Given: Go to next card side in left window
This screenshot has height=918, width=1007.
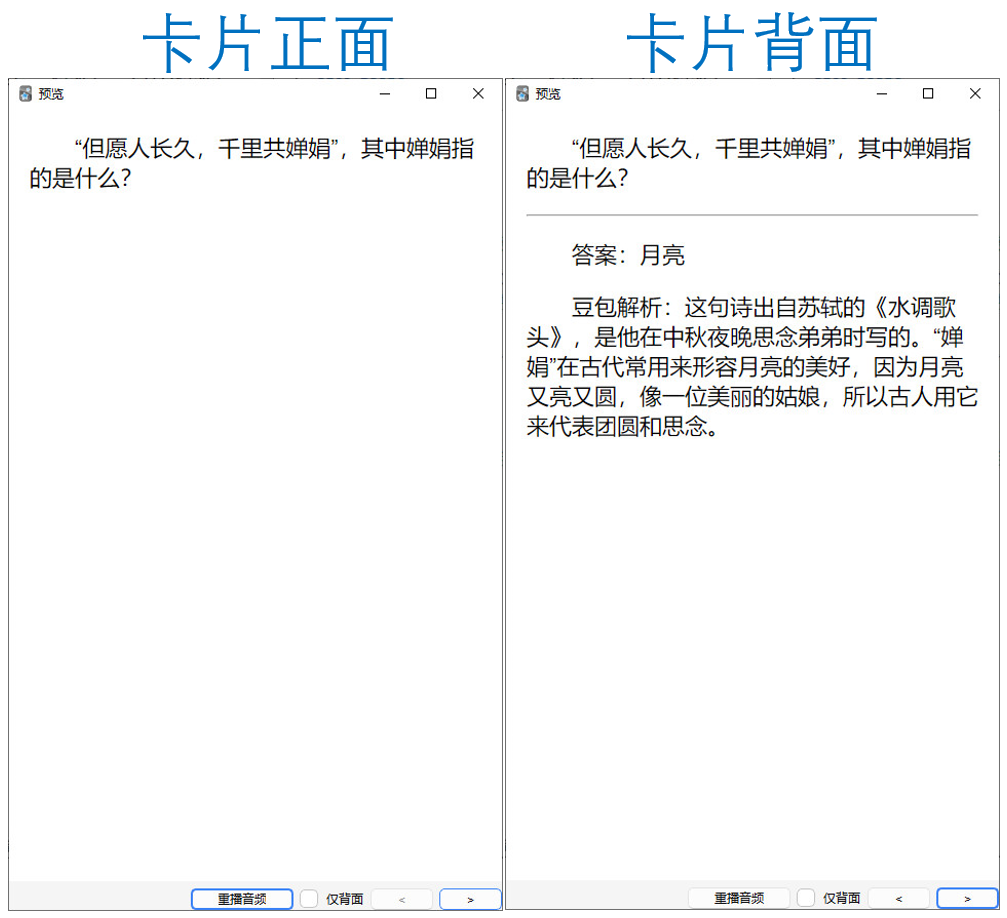Looking at the screenshot, I should (x=470, y=899).
